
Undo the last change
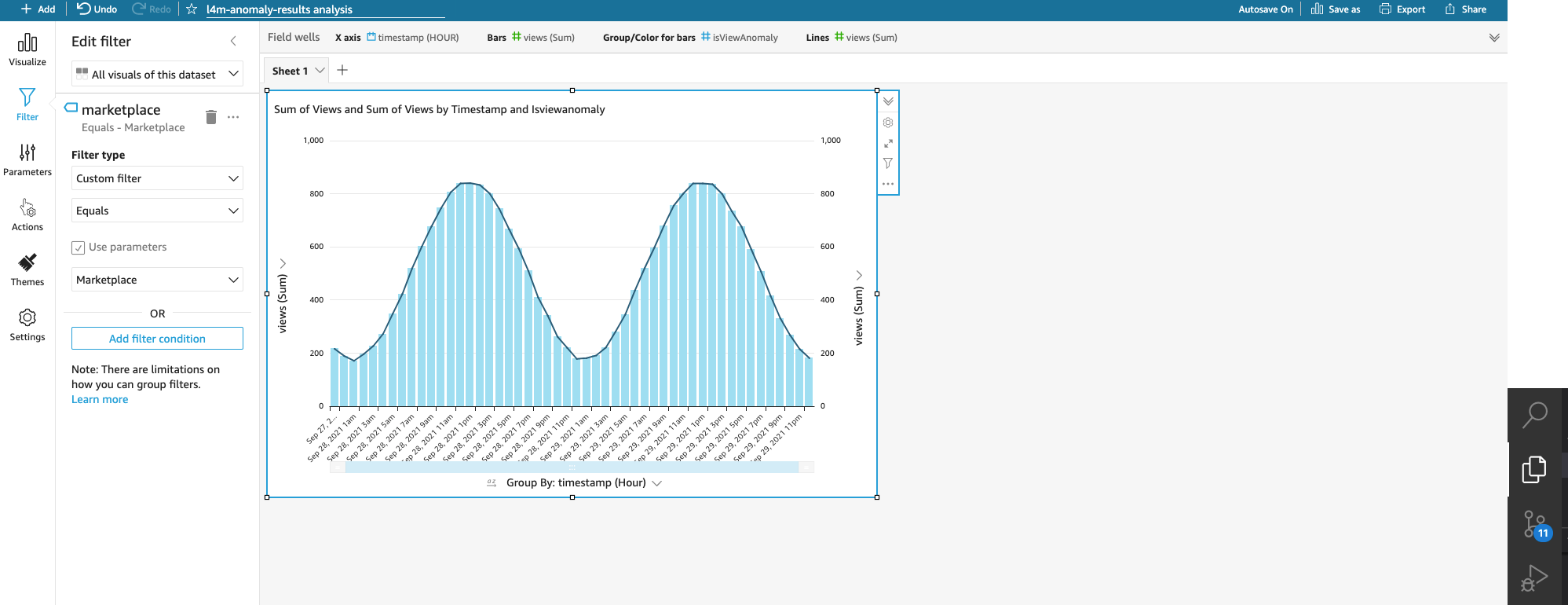coord(97,9)
